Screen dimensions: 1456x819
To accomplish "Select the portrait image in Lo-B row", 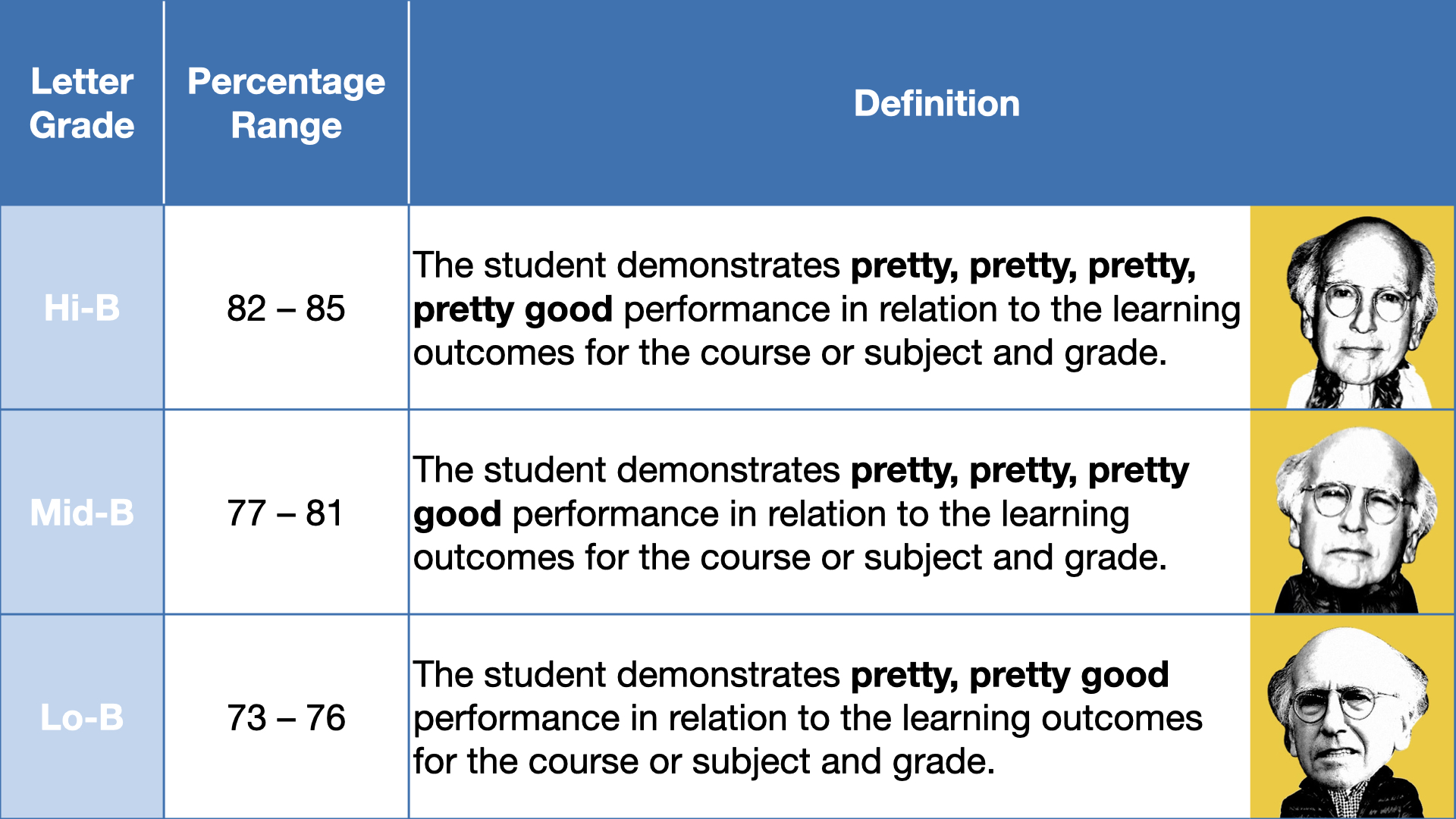I will pyautogui.click(x=1353, y=717).
